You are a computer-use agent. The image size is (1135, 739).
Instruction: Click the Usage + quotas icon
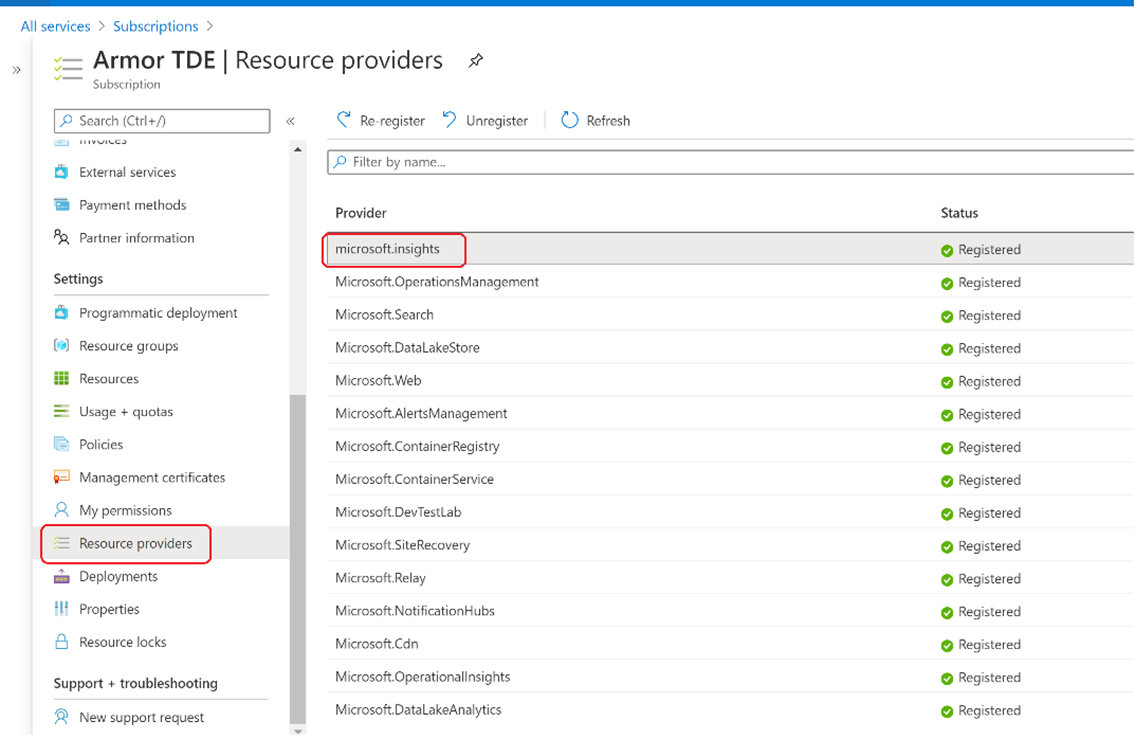(62, 412)
